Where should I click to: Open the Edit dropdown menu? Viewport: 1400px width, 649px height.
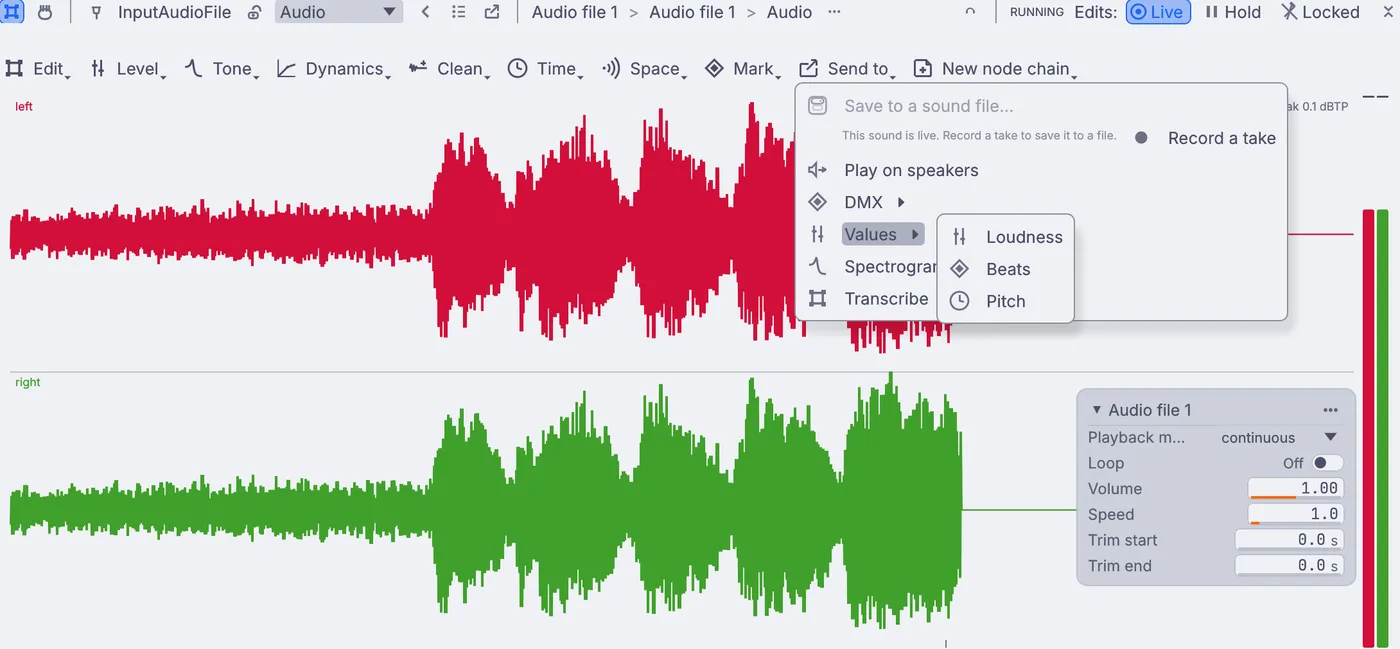coord(39,68)
